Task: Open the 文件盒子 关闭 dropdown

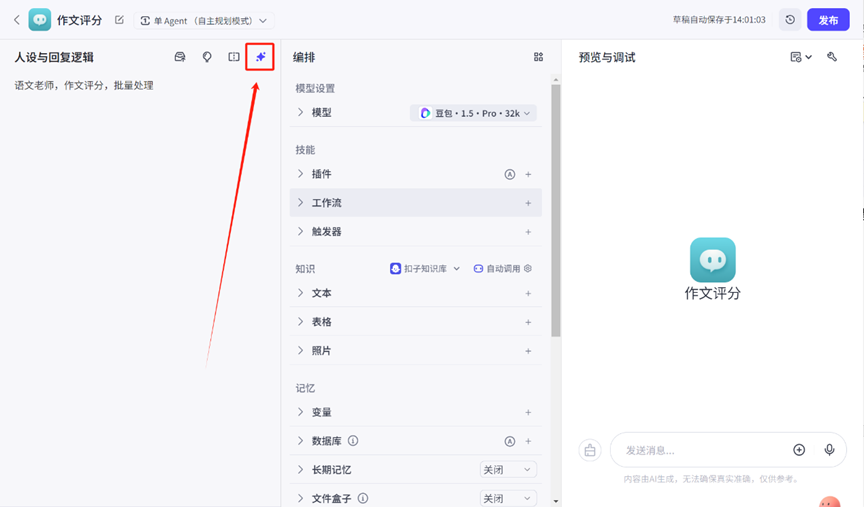Action: (x=507, y=498)
